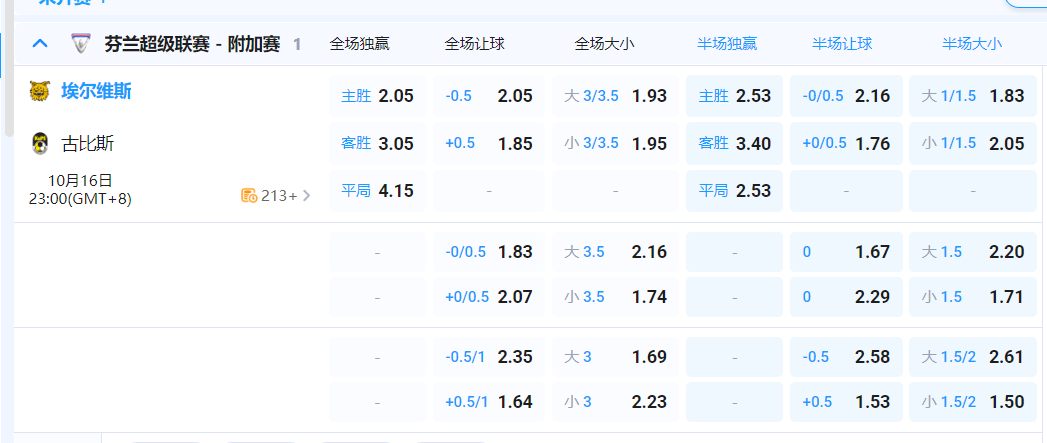Select the 半场让球 column header
Viewport: 1047px width, 443px height.
842,44
